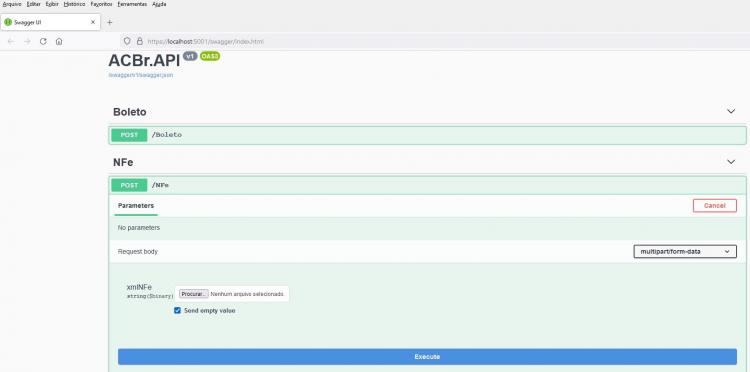Click the padlock site security icon
The width and height of the screenshot is (750, 372).
(x=140, y=42)
